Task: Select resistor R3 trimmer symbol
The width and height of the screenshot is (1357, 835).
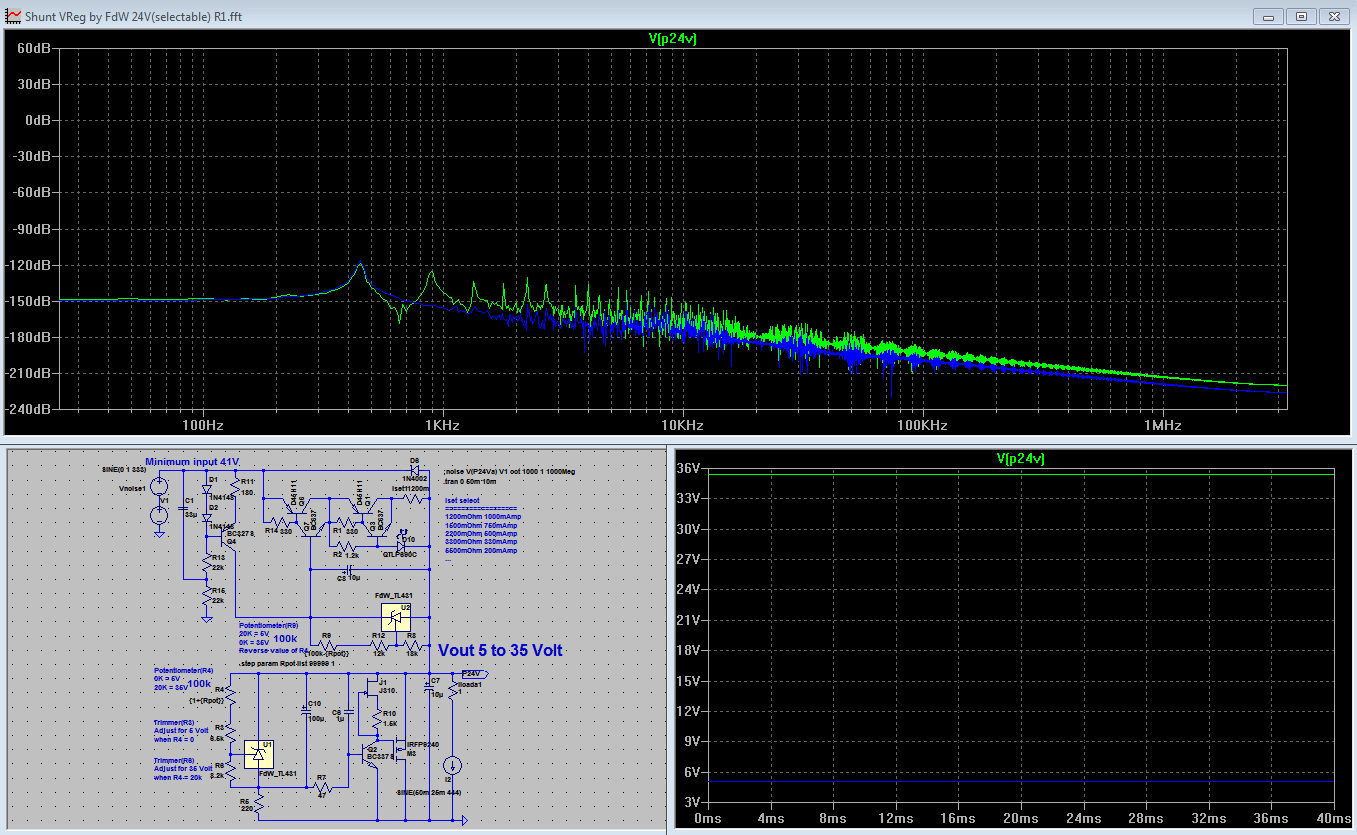Action: [x=231, y=733]
